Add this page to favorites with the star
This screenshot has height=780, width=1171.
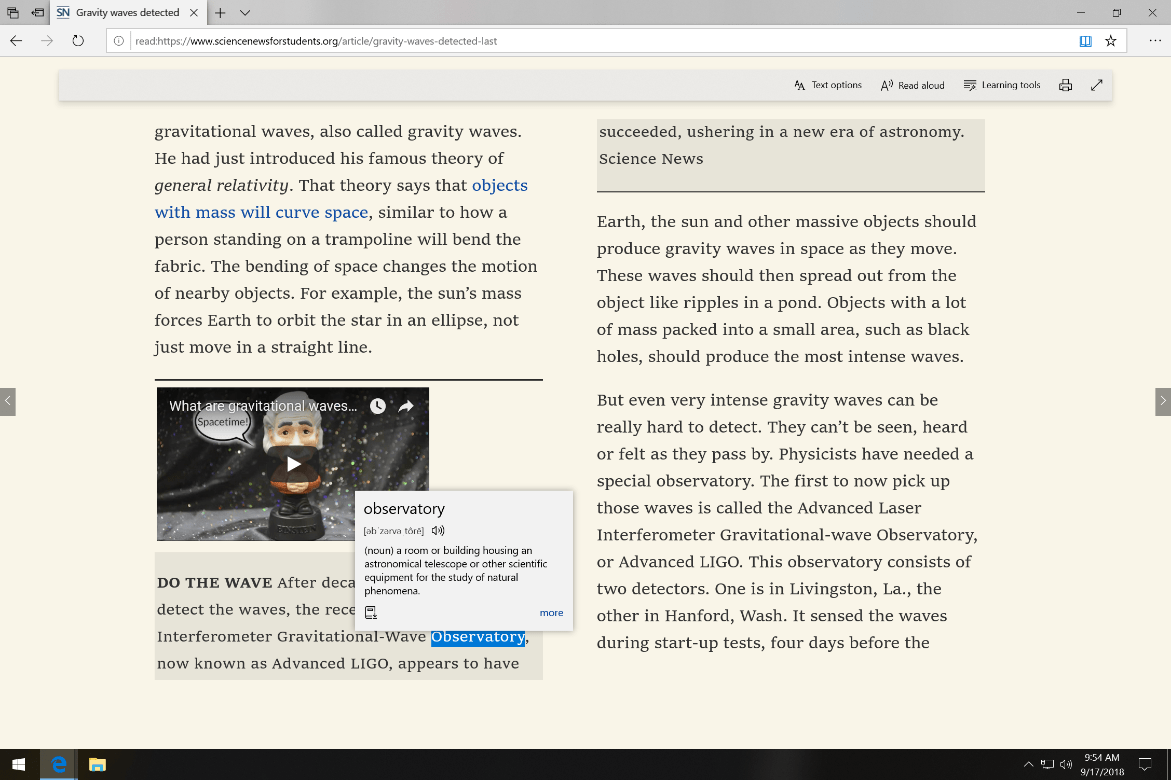[1110, 41]
